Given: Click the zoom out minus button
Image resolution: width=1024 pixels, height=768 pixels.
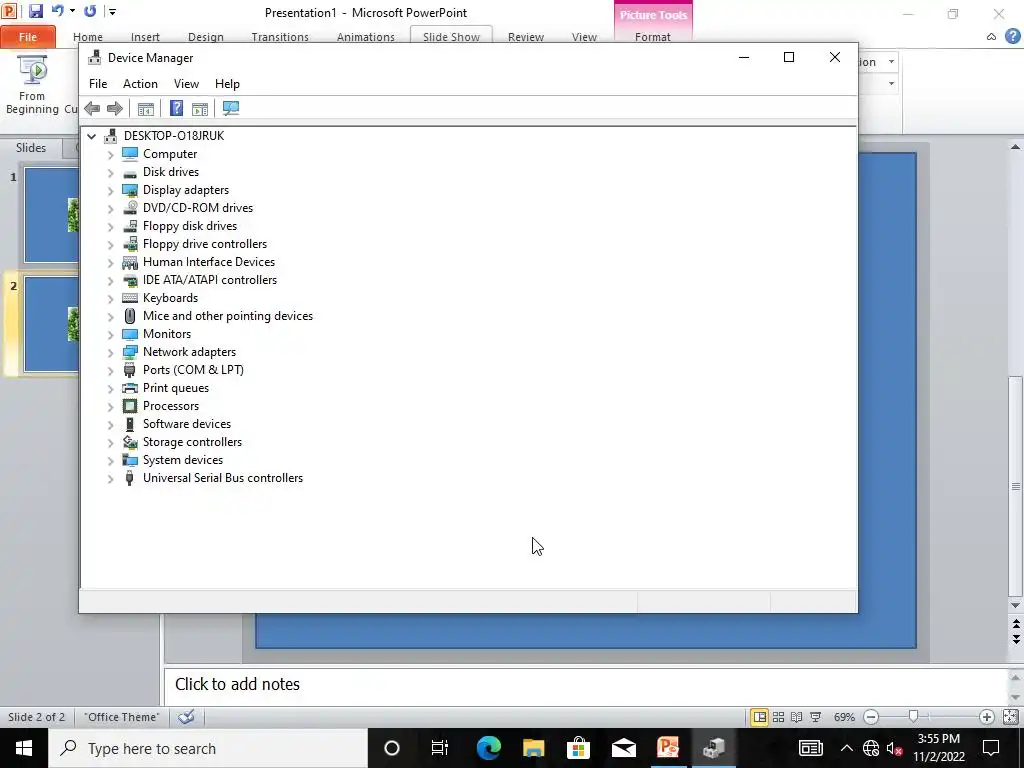Looking at the screenshot, I should [871, 717].
